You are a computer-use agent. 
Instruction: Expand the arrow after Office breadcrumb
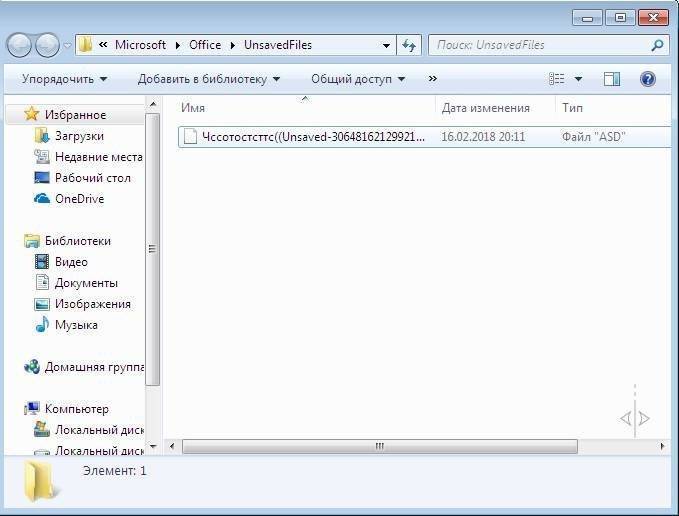pyautogui.click(x=233, y=45)
